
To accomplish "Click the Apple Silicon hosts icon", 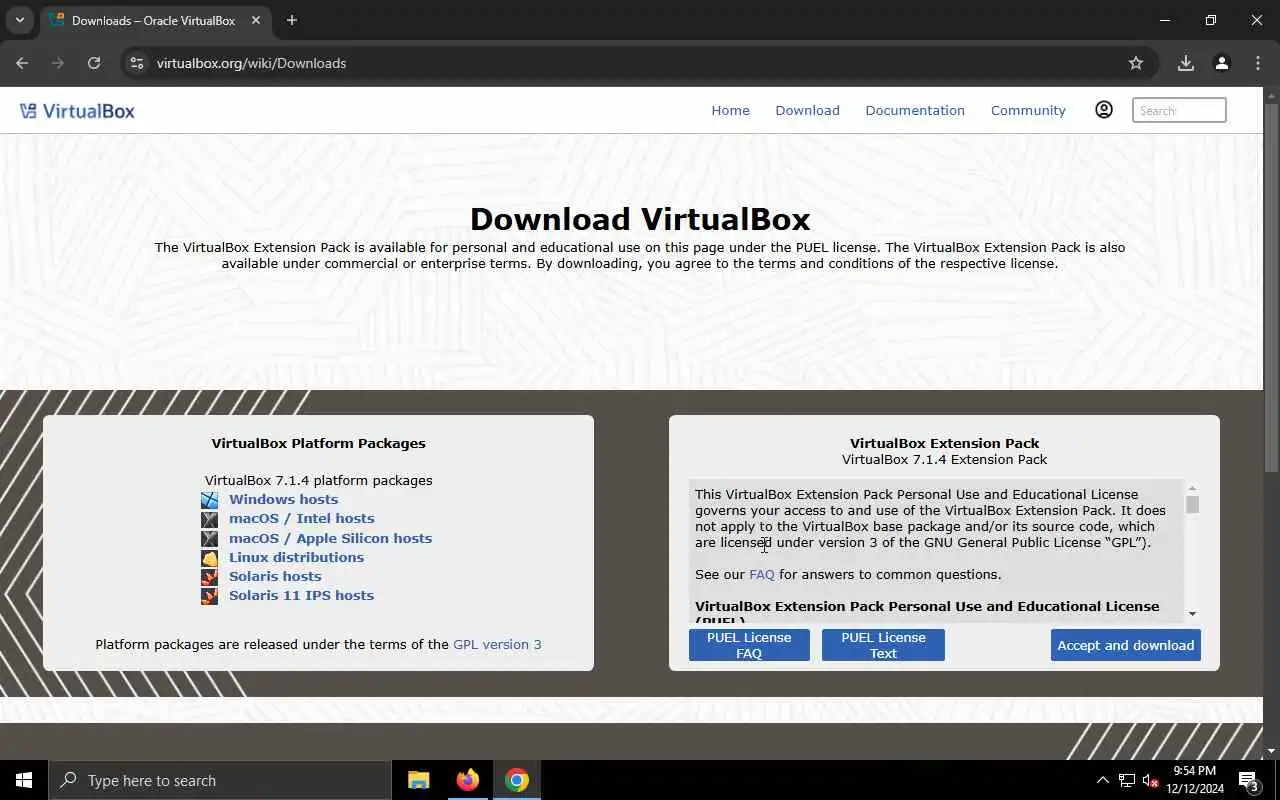I will (x=209, y=538).
